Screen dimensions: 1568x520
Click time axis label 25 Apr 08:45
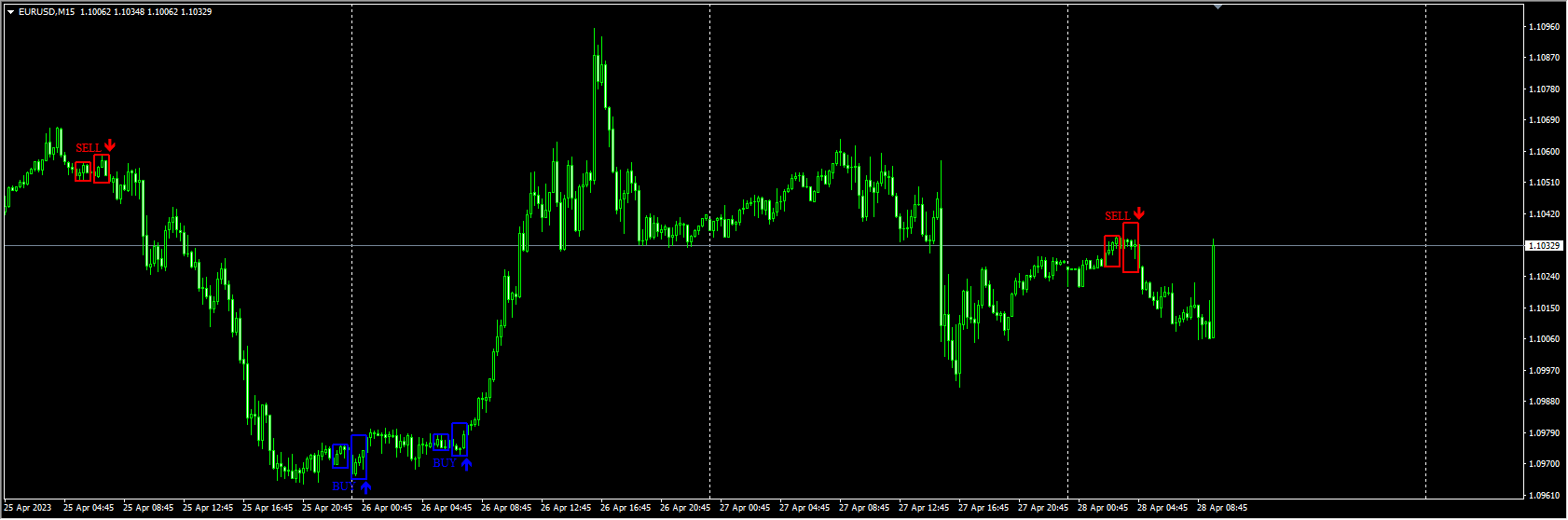[x=148, y=508]
